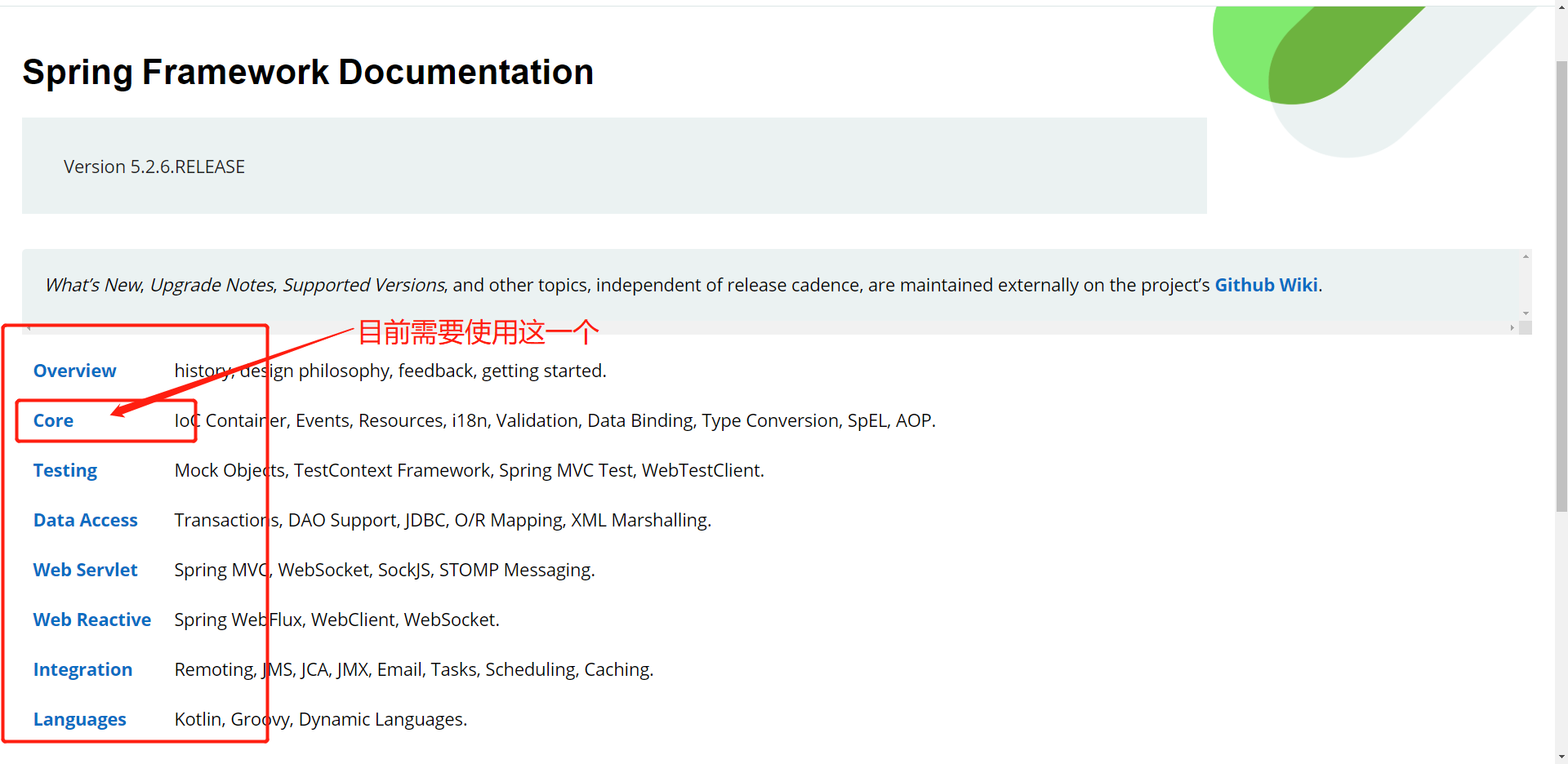Open the Languages documentation link
The width and height of the screenshot is (1568, 764).
[79, 719]
